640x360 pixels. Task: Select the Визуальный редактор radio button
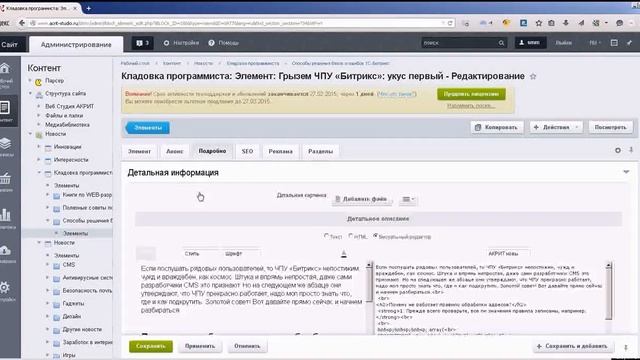pos(375,236)
